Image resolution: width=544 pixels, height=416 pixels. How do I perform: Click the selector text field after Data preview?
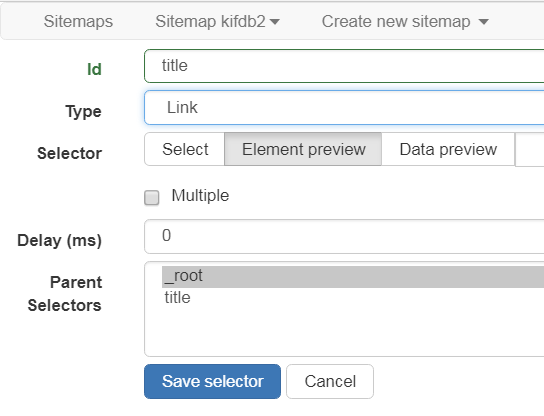point(529,149)
